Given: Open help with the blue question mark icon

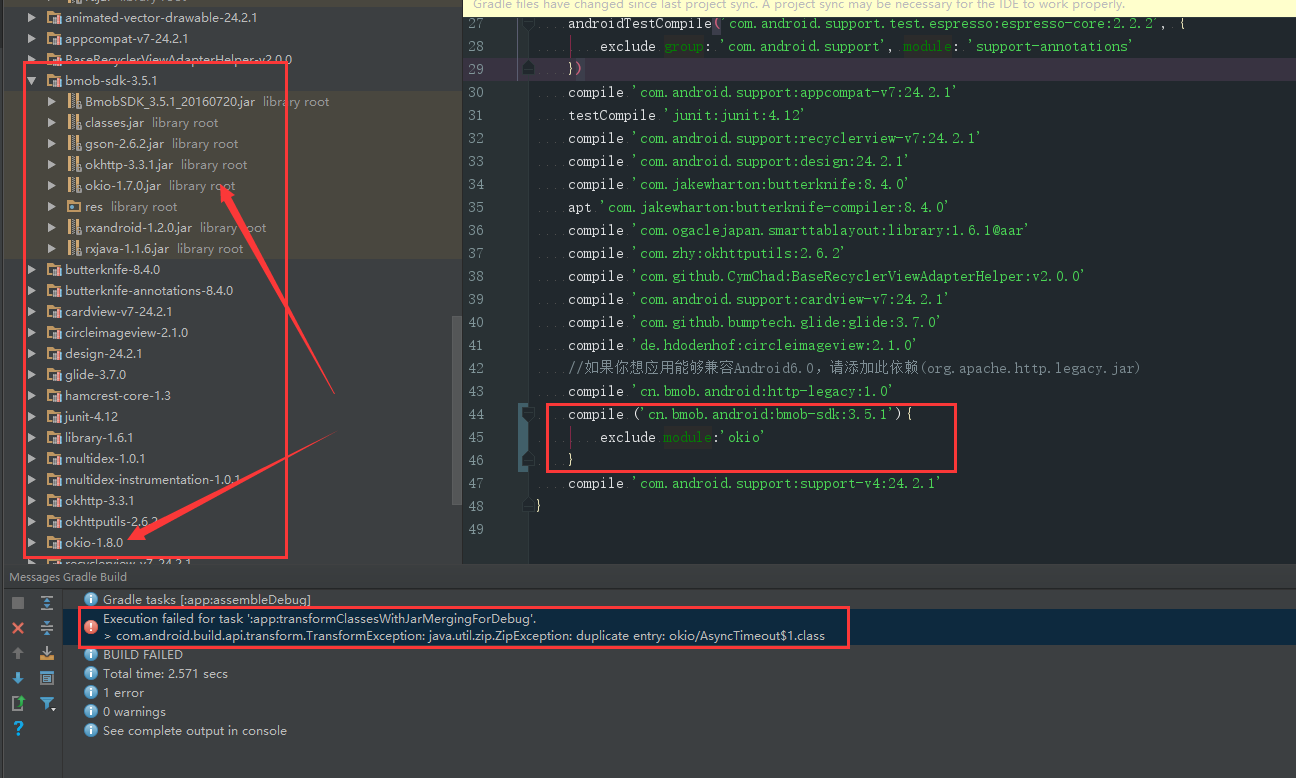Looking at the screenshot, I should [x=17, y=729].
